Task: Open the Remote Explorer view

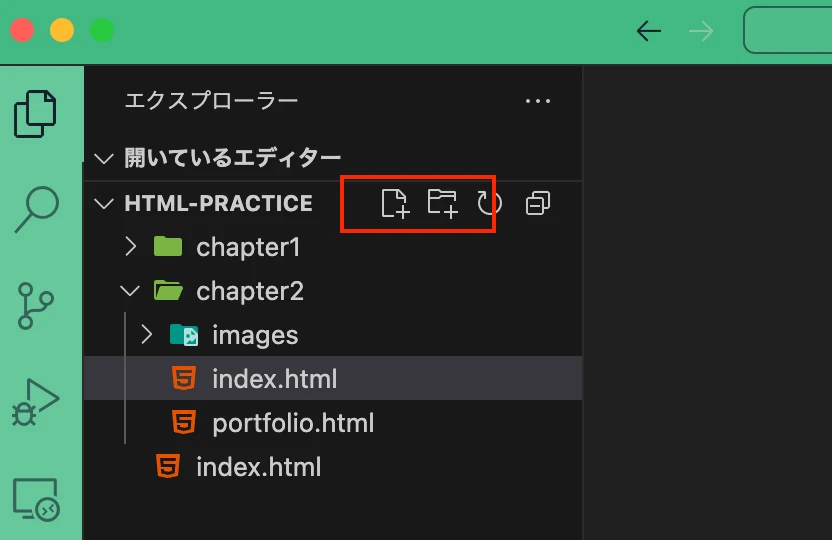Action: click(x=36, y=498)
